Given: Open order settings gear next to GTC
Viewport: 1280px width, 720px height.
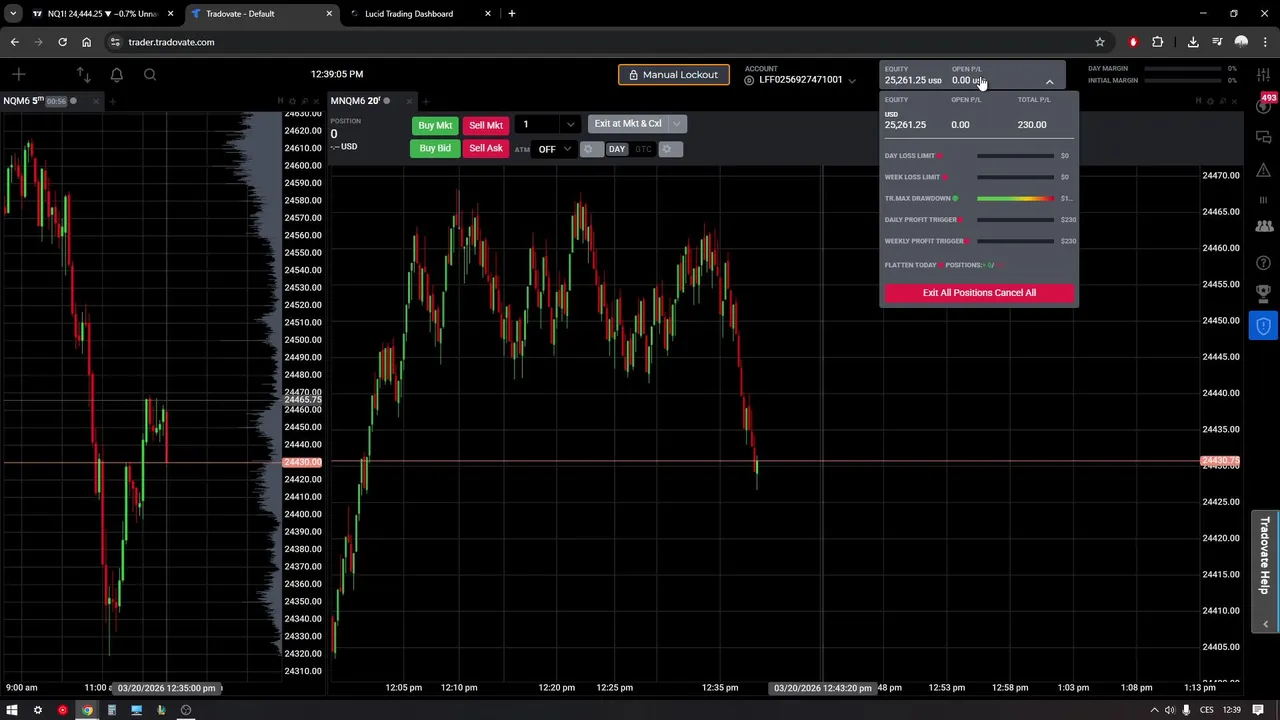Looking at the screenshot, I should pos(669,149).
